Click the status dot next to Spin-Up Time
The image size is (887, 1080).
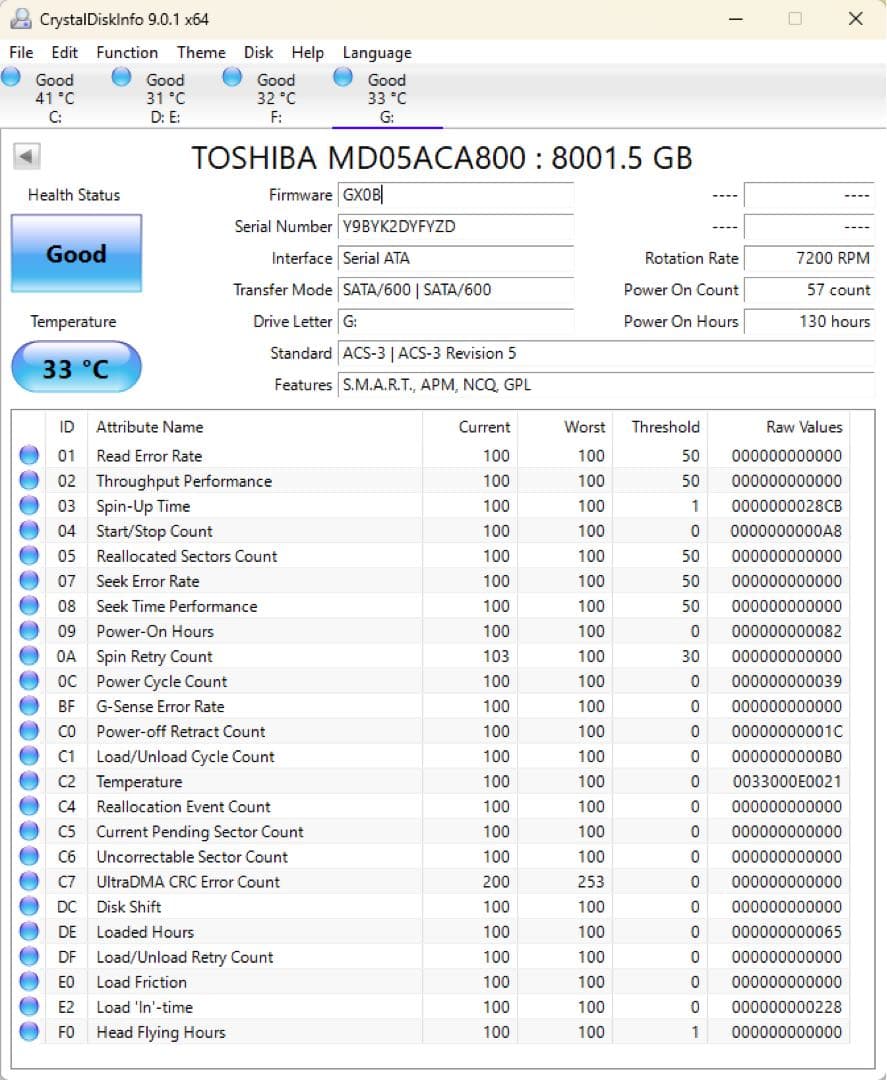(31, 506)
